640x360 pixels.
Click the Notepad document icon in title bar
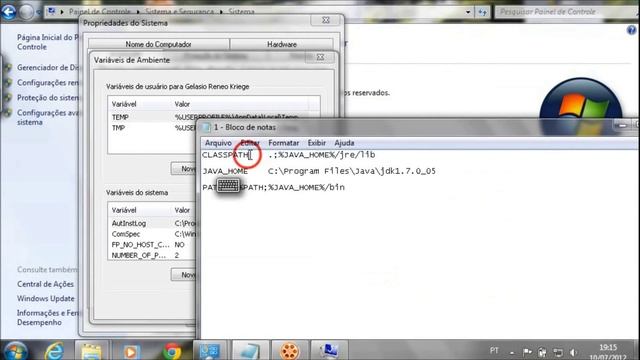tap(207, 127)
